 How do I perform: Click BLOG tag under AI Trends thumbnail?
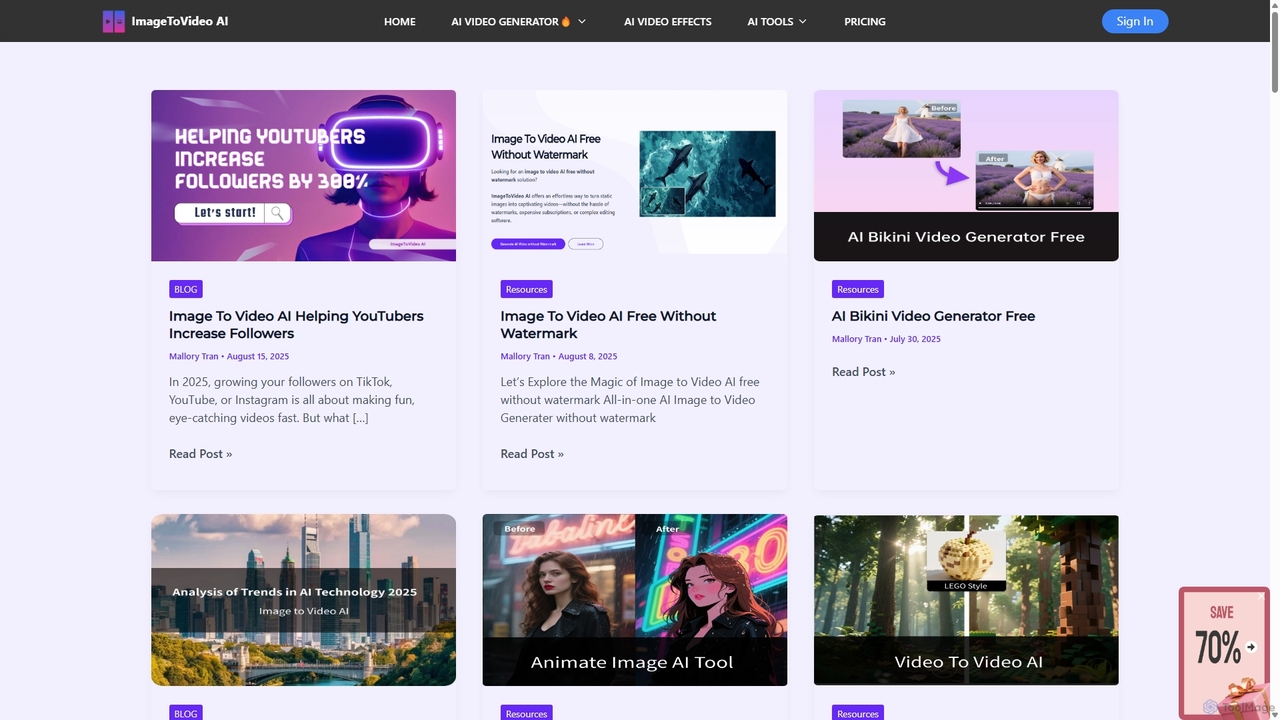click(186, 713)
